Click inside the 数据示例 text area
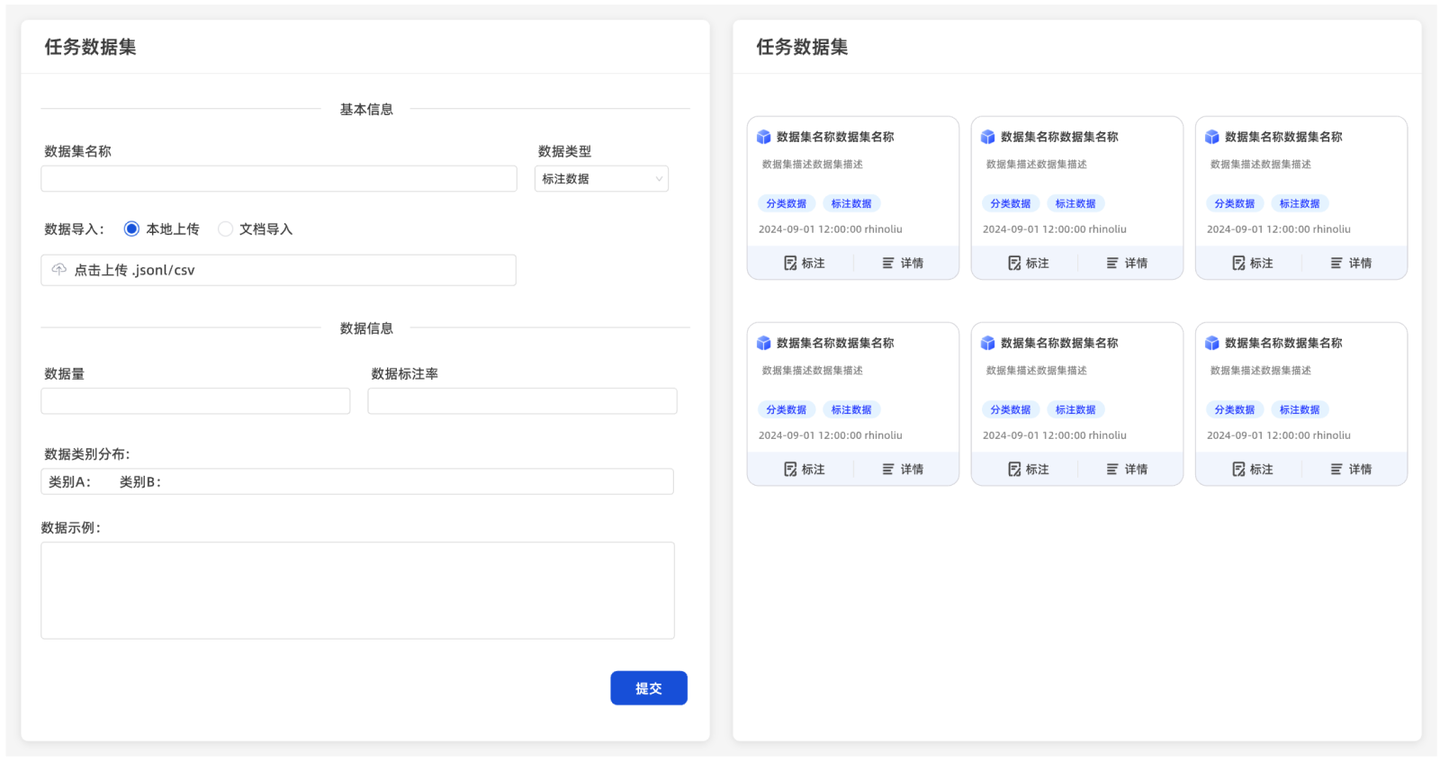Viewport: 1440px width, 762px height. click(357, 590)
